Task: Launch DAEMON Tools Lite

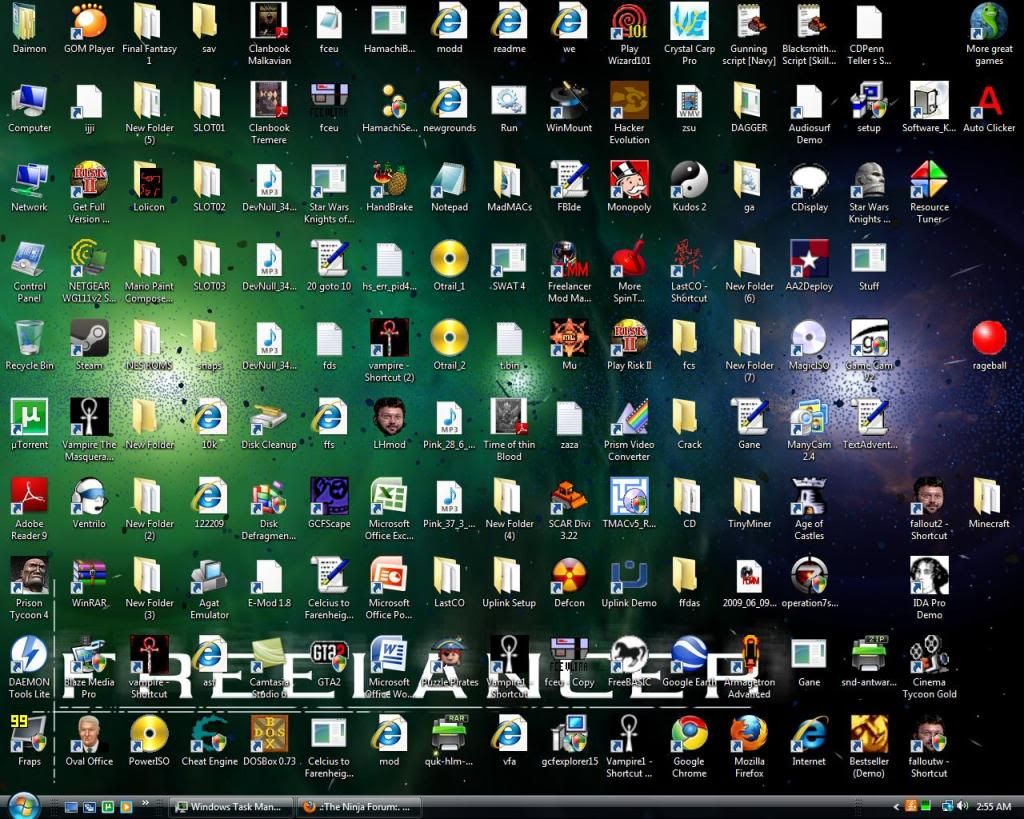Action: [x=29, y=655]
